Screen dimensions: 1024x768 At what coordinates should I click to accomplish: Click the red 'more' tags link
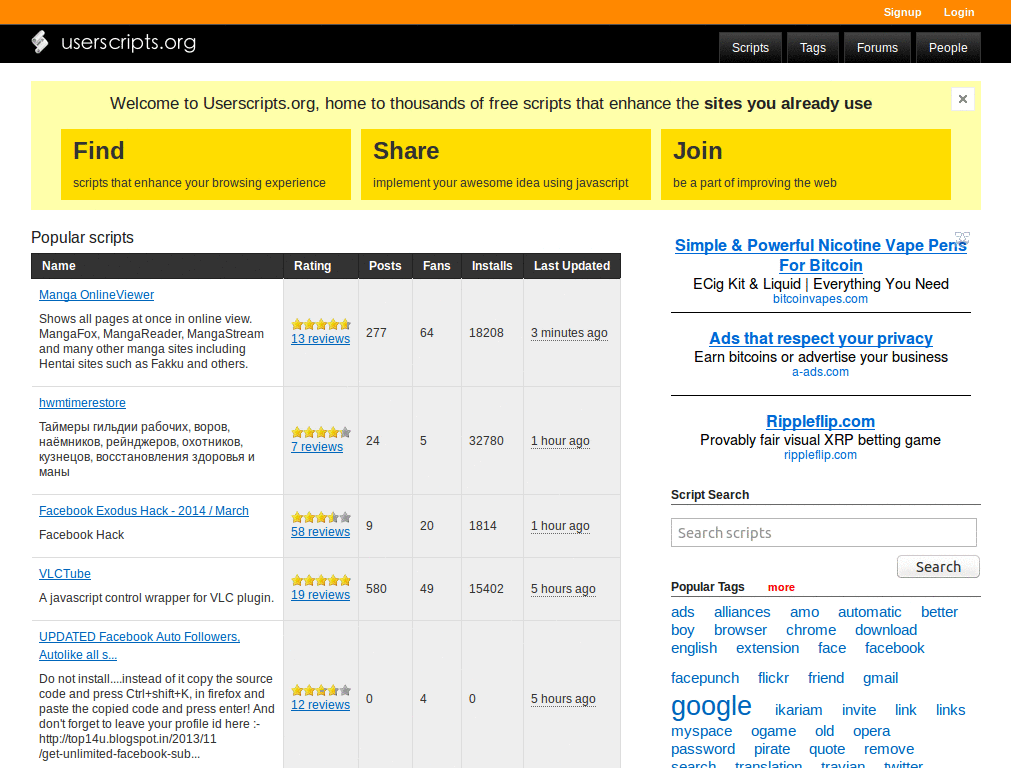tap(781, 587)
